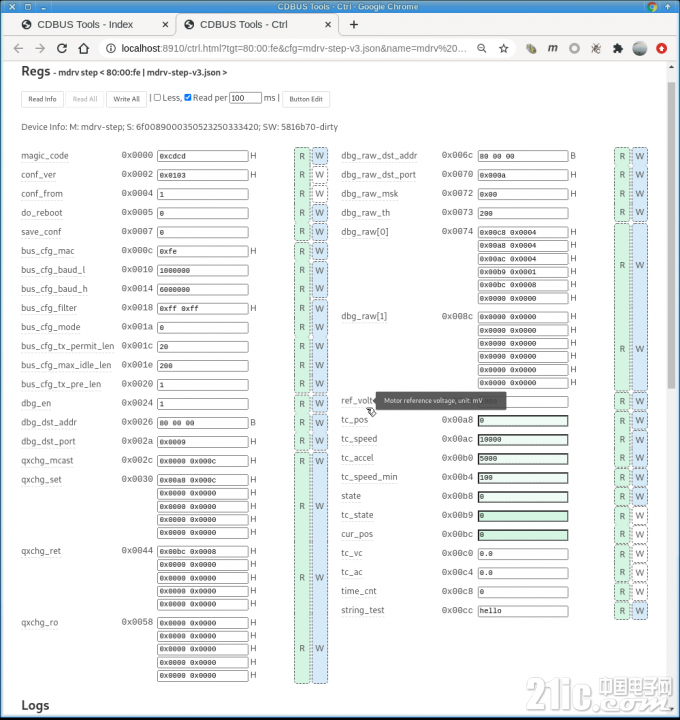Switch to CDBUS Tools - Ctrl tab
The width and height of the screenshot is (680, 720).
(x=243, y=25)
